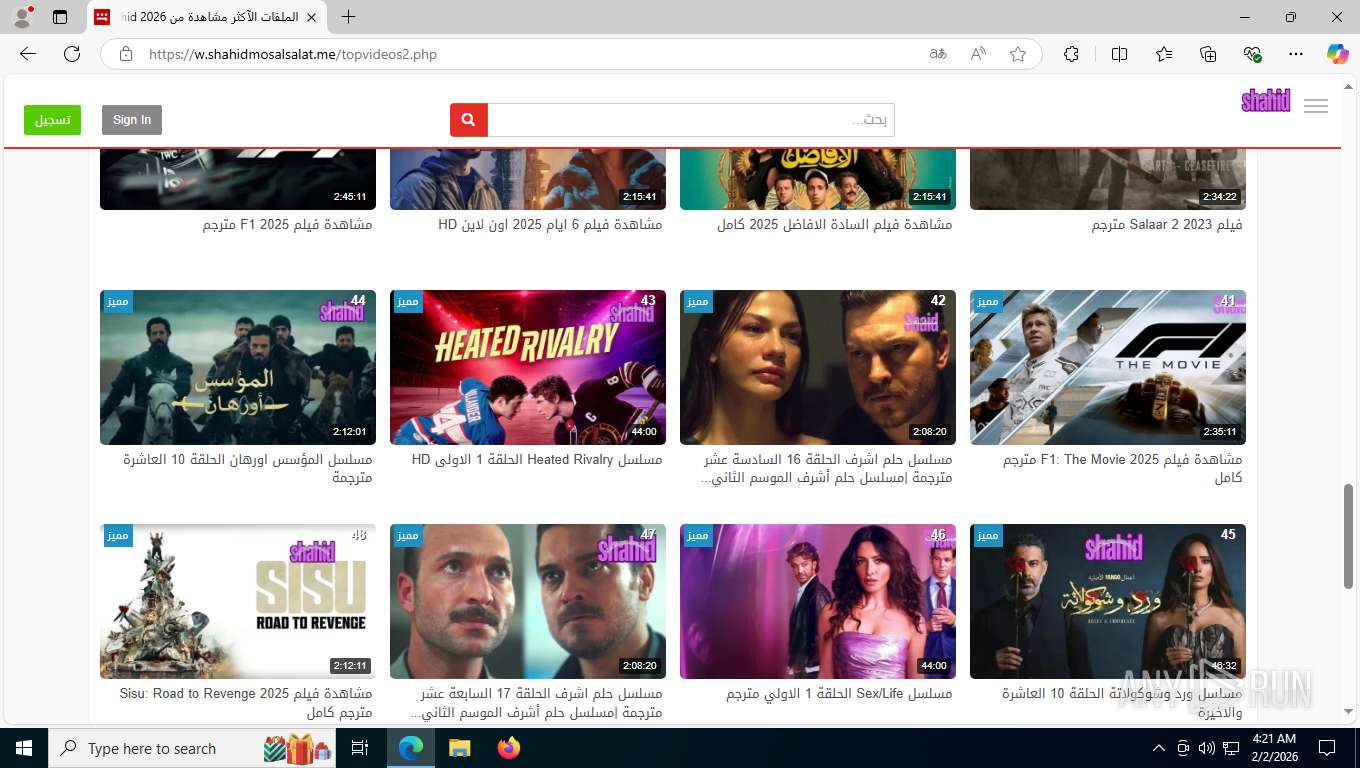
Task: Open F1 2025 مترجم thumbnail with 2:45:11
Action: 238,180
